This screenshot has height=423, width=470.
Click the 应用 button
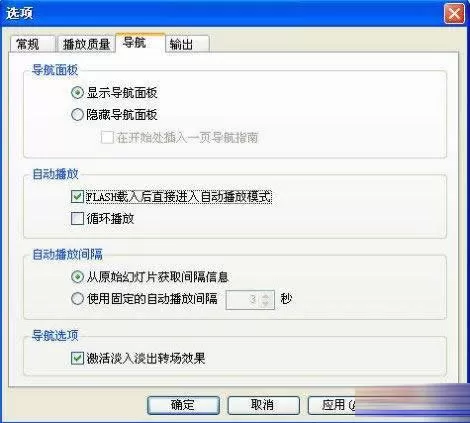click(x=333, y=405)
